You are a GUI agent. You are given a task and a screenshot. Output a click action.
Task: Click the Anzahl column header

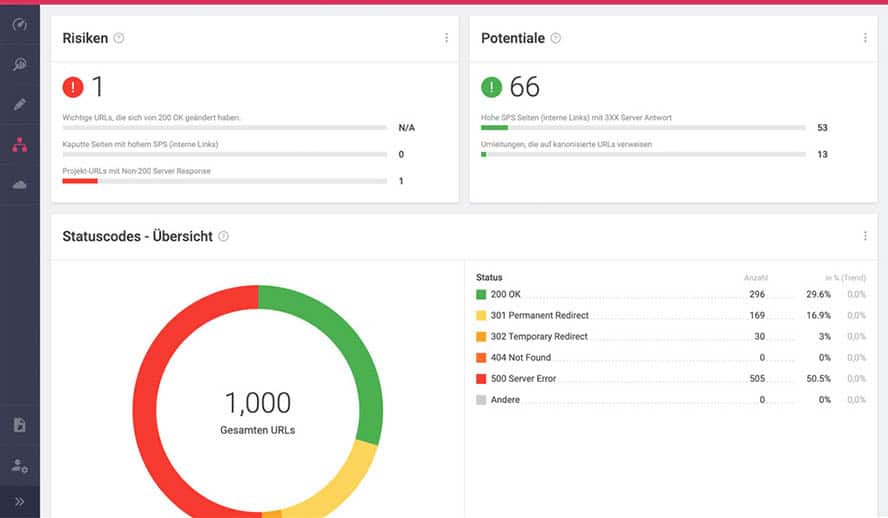[x=755, y=277]
